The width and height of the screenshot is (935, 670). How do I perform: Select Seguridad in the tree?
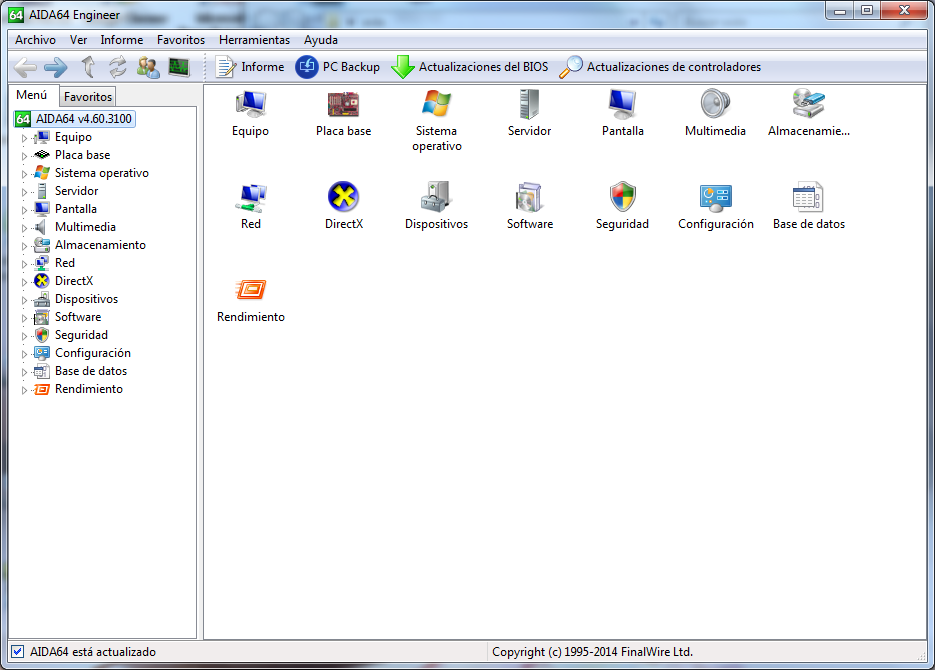tap(81, 335)
